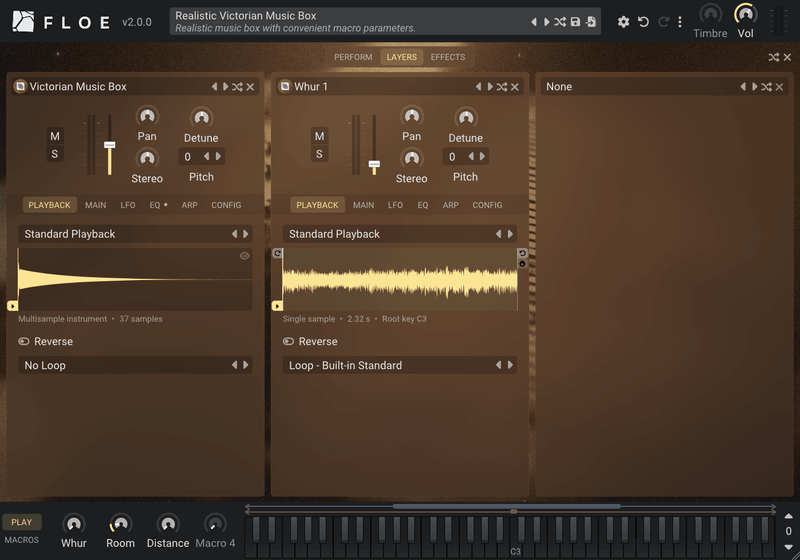Open the CONFIG tab in Whur 1 layer
Screen dimensions: 800x560
point(487,205)
